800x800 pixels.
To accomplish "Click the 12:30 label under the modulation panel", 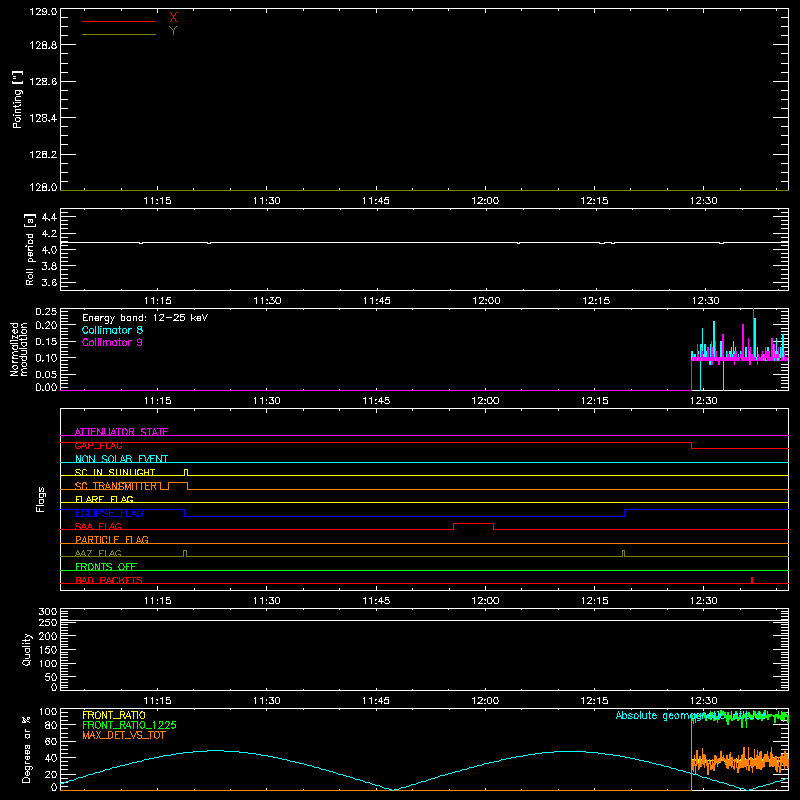I will pos(704,401).
